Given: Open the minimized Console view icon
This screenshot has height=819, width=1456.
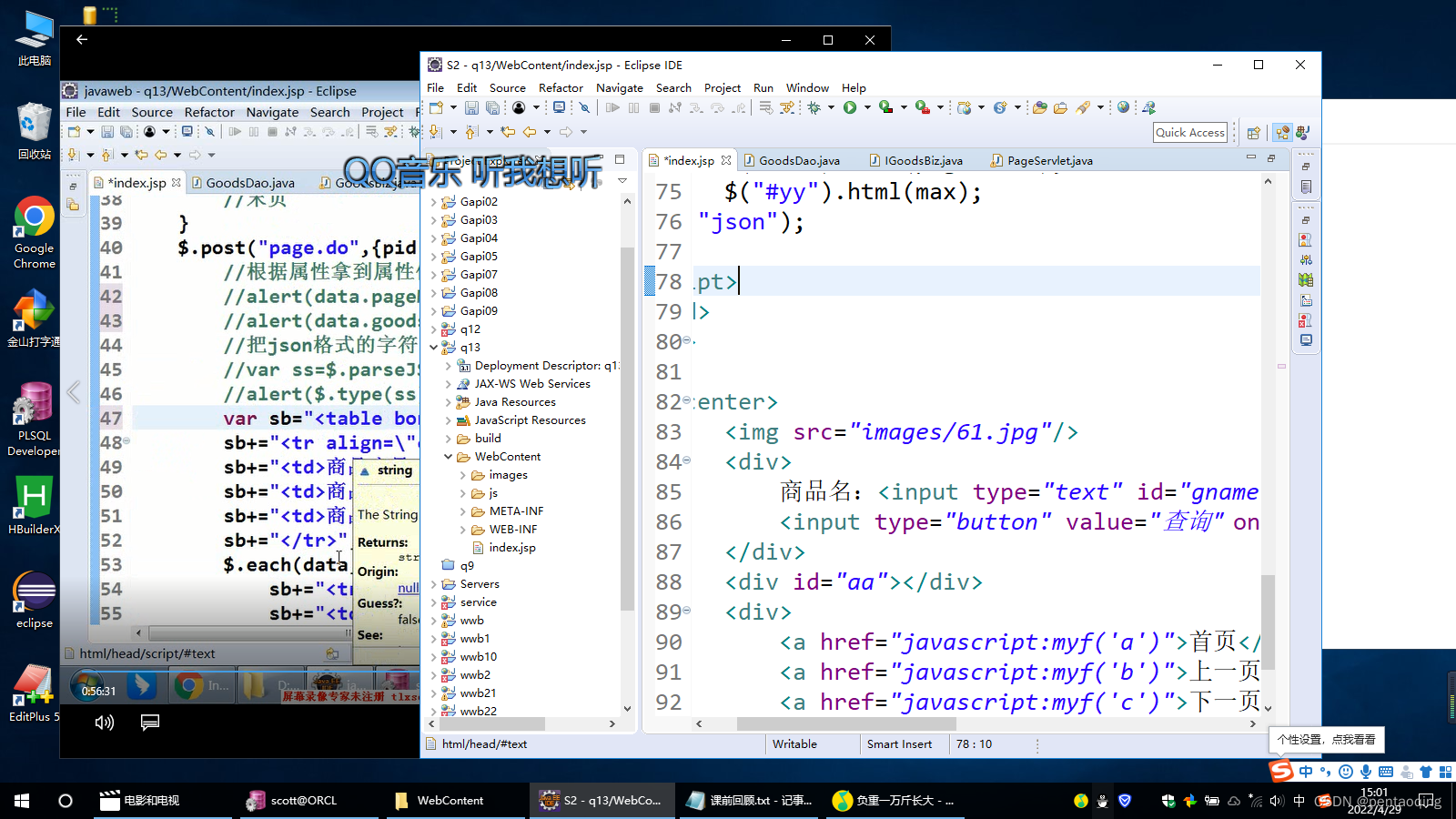Looking at the screenshot, I should pyautogui.click(x=1306, y=340).
